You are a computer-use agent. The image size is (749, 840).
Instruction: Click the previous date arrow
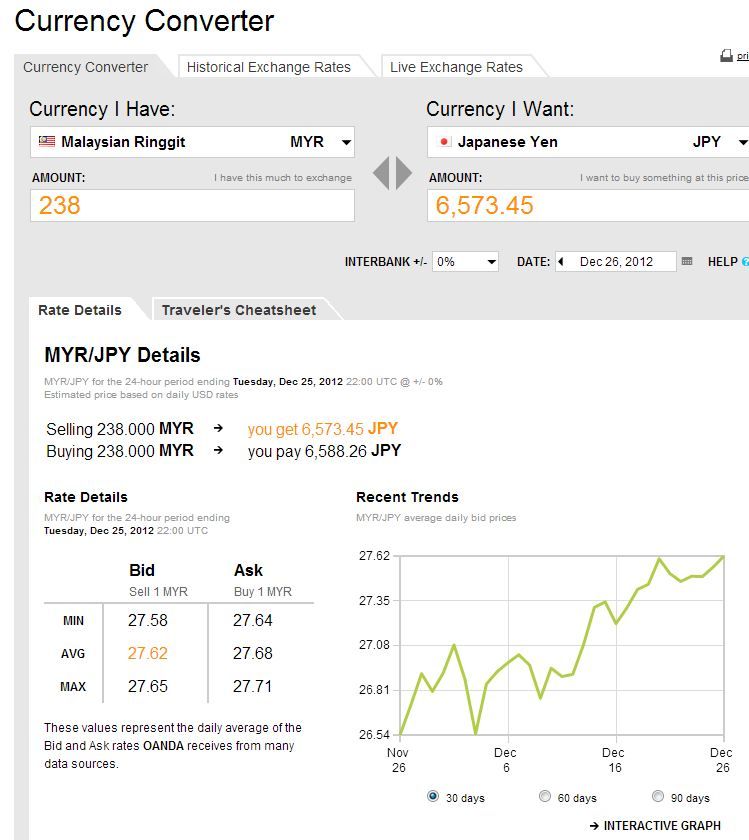click(561, 262)
